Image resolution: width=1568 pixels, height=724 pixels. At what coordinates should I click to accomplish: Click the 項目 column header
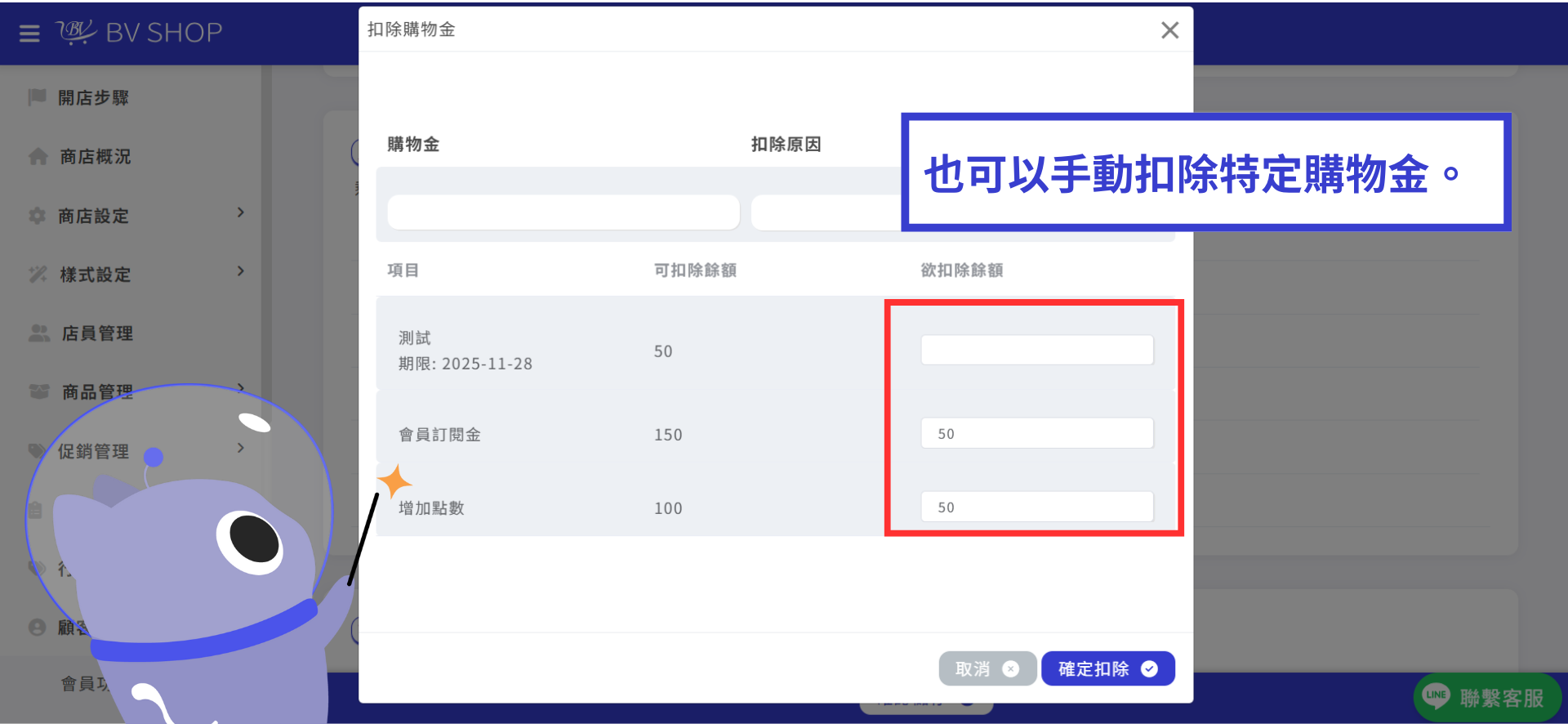click(x=403, y=270)
